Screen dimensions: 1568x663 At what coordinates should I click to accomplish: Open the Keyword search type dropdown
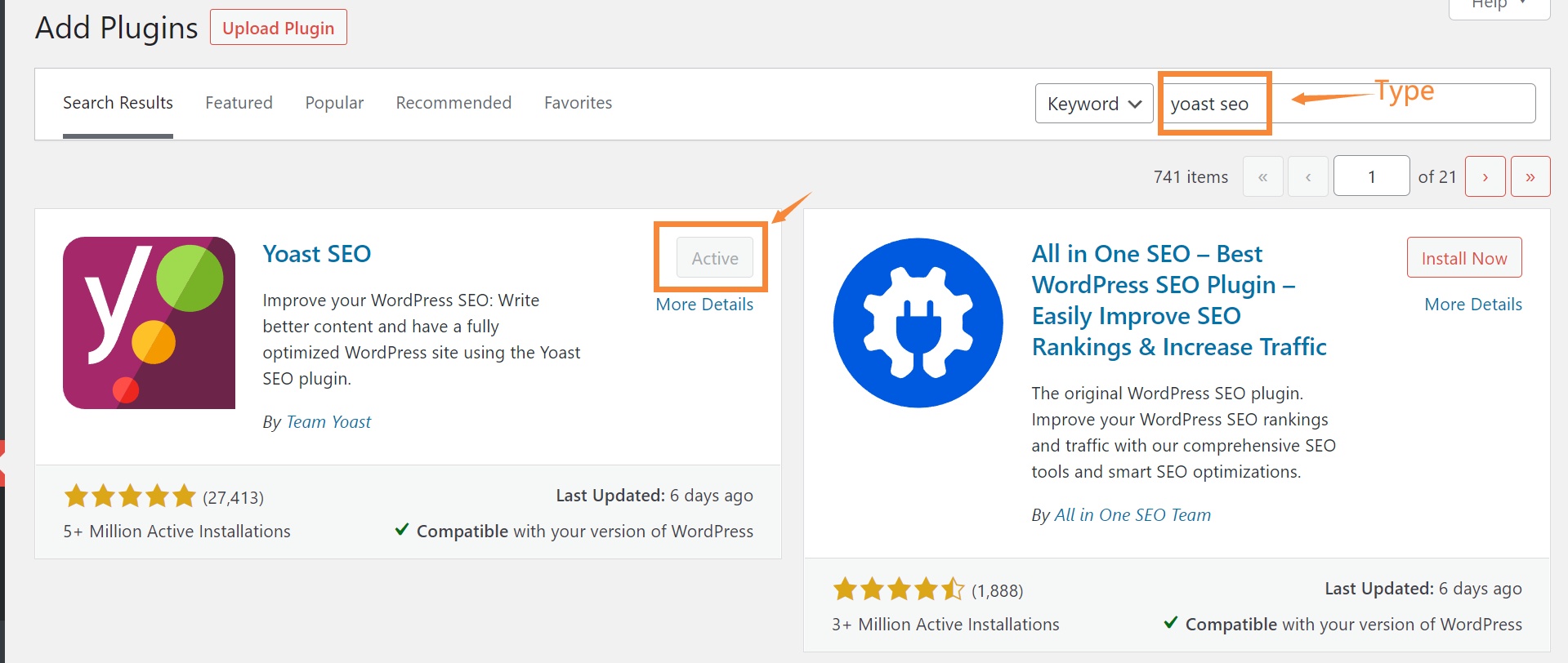1094,104
